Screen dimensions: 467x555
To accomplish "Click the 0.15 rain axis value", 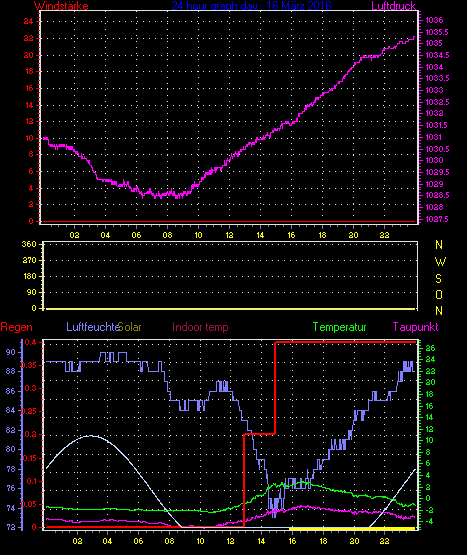I will (x=30, y=458).
